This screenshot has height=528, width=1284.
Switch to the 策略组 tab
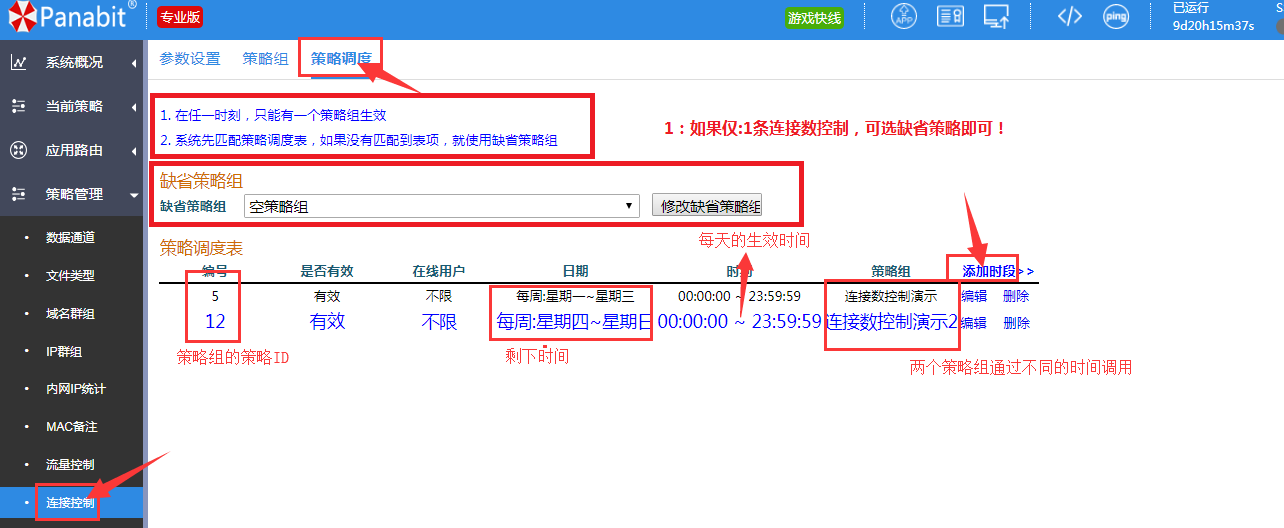pos(265,59)
